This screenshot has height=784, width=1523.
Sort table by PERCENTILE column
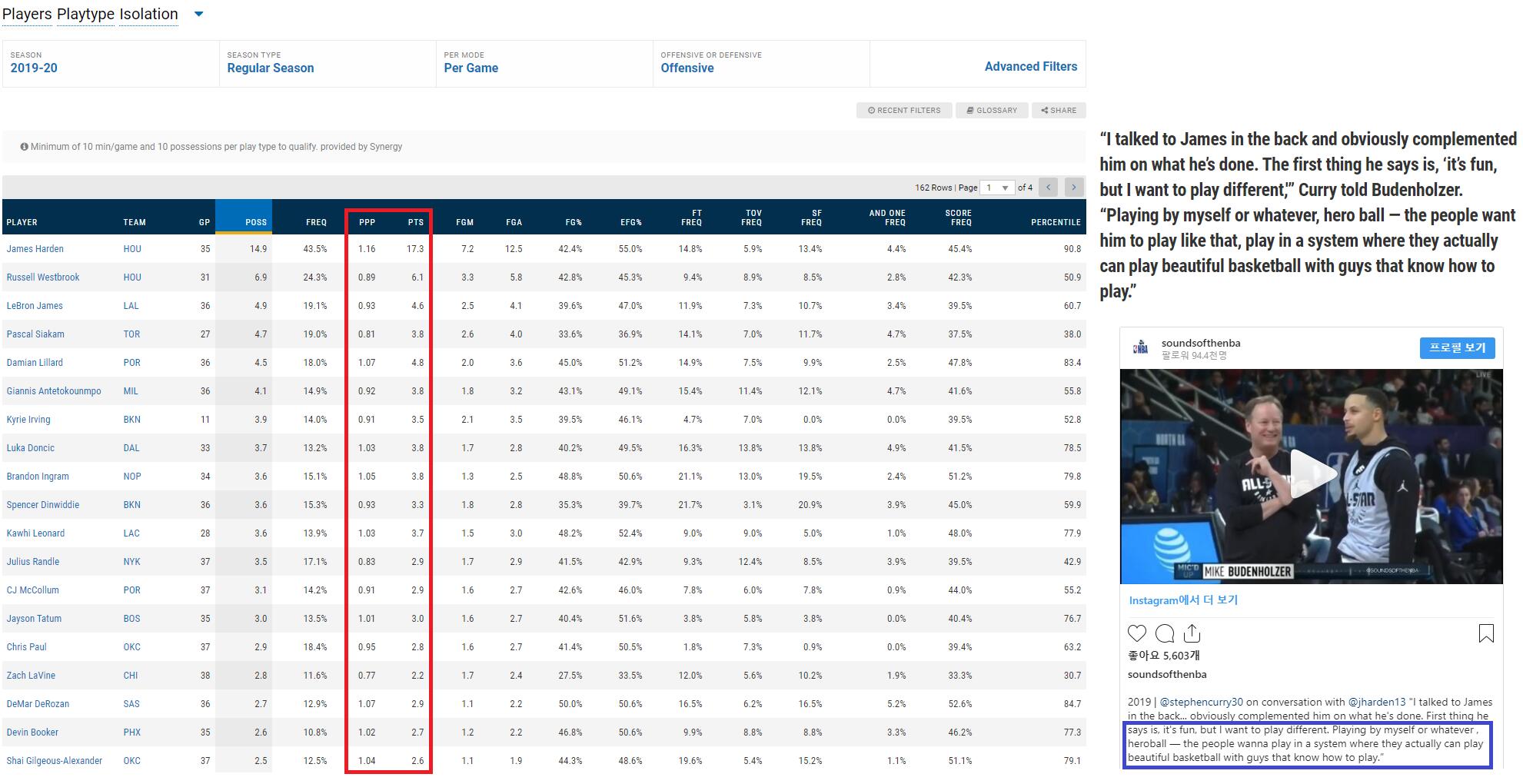coord(1056,222)
